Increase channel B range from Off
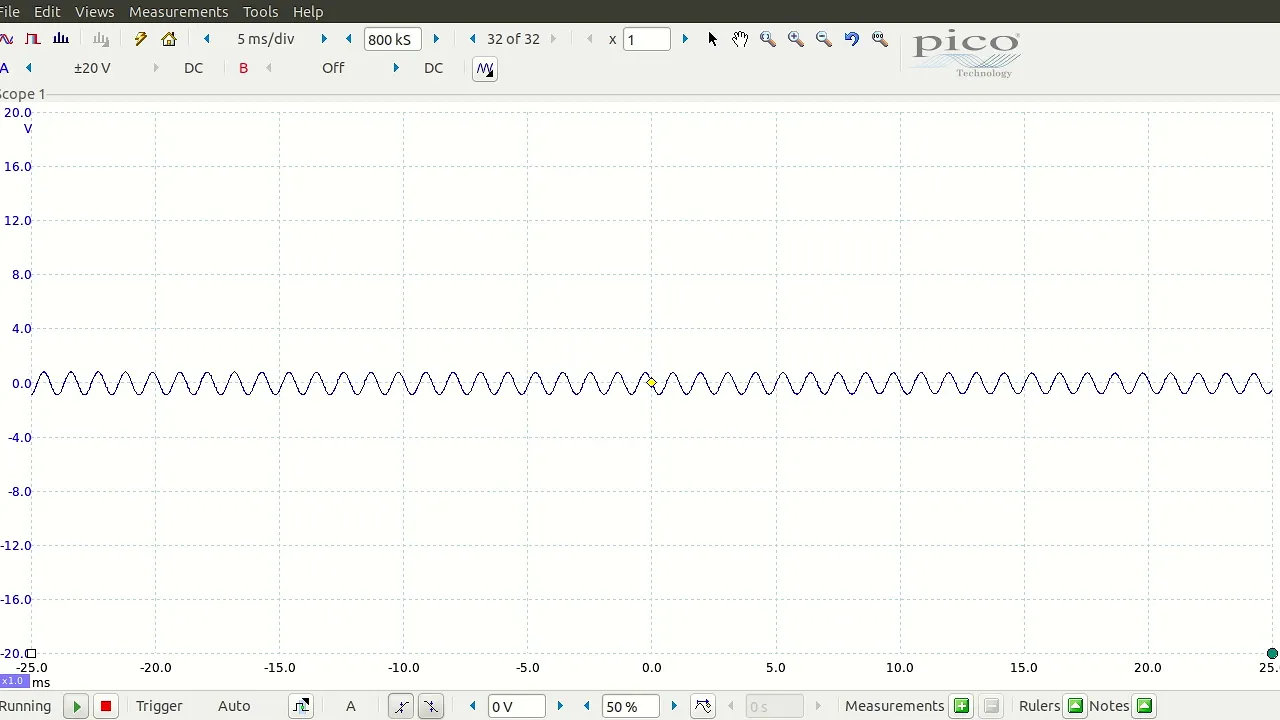Image resolution: width=1280 pixels, height=720 pixels. (396, 68)
